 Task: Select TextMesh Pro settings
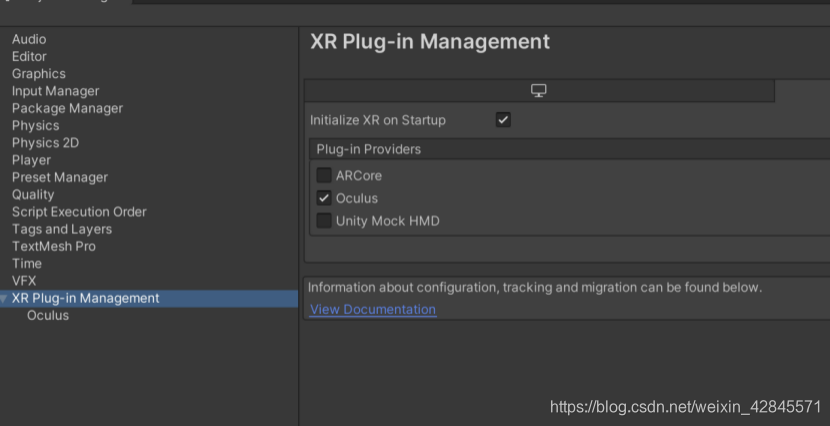pyautogui.click(x=53, y=247)
